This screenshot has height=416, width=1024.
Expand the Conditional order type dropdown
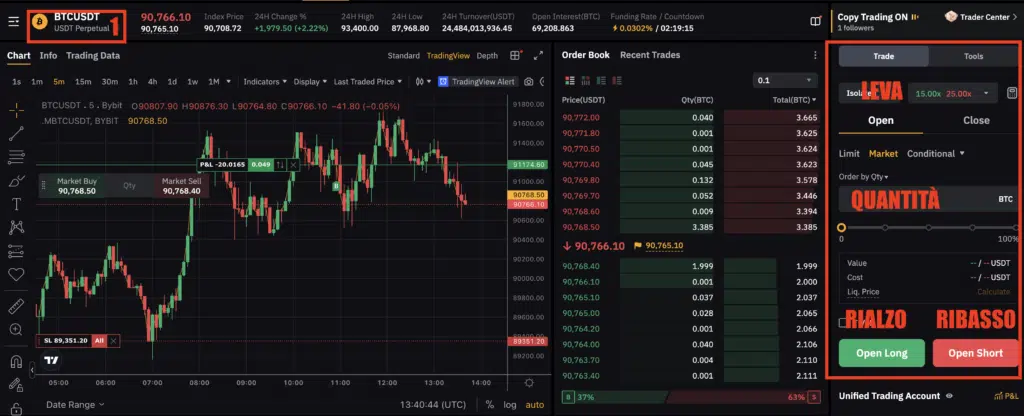(936, 153)
